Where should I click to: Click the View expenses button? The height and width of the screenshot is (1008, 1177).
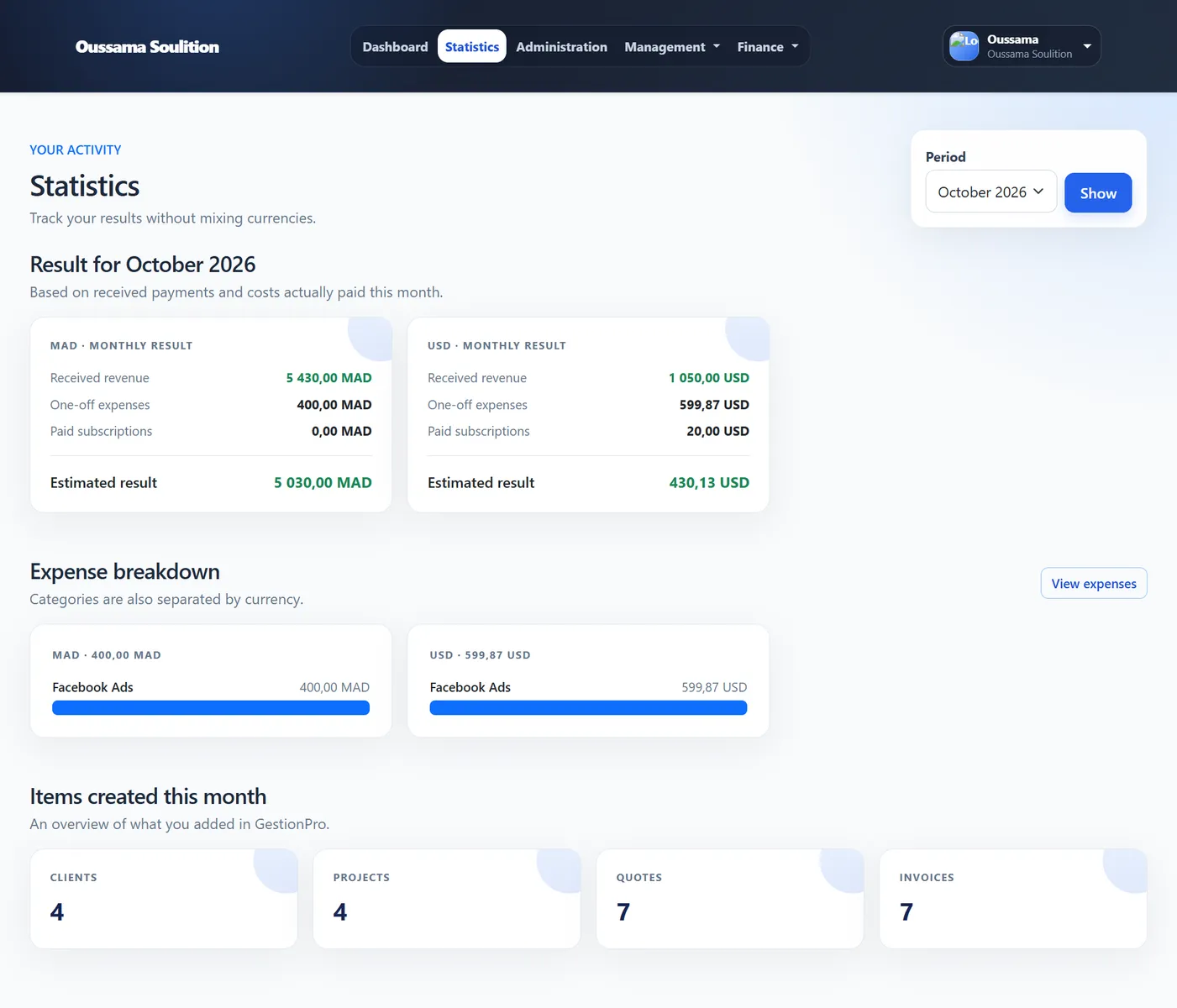coord(1094,584)
